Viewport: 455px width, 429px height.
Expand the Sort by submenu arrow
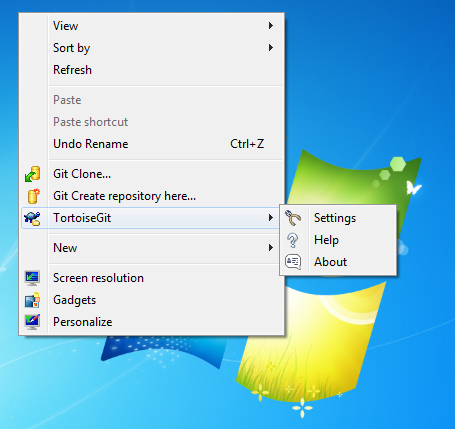[x=271, y=48]
